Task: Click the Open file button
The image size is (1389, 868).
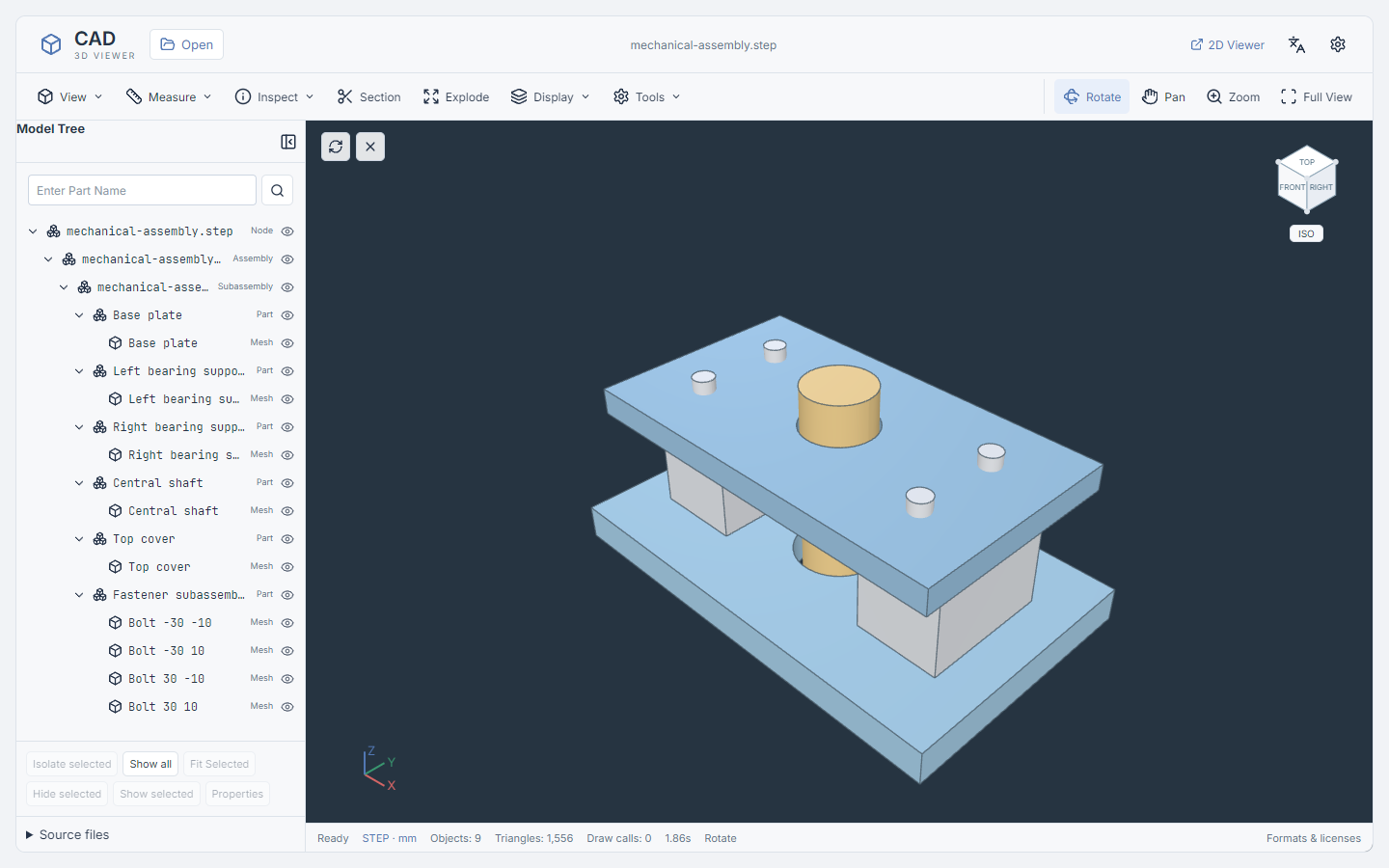Action: click(x=186, y=44)
